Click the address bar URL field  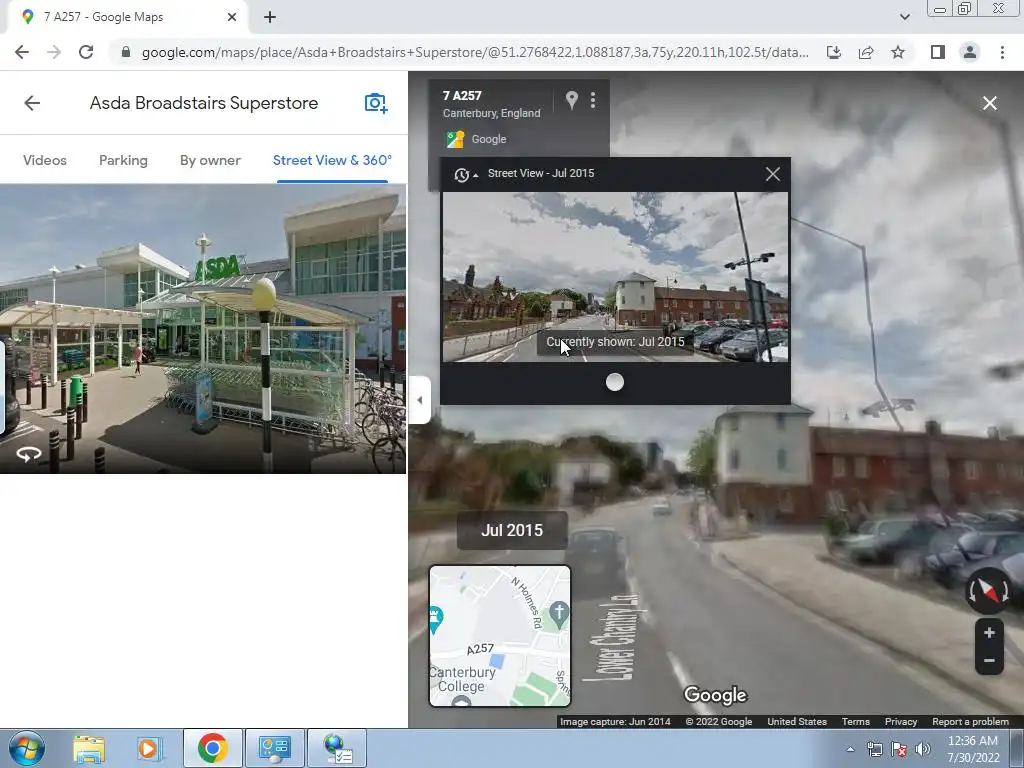click(x=474, y=52)
